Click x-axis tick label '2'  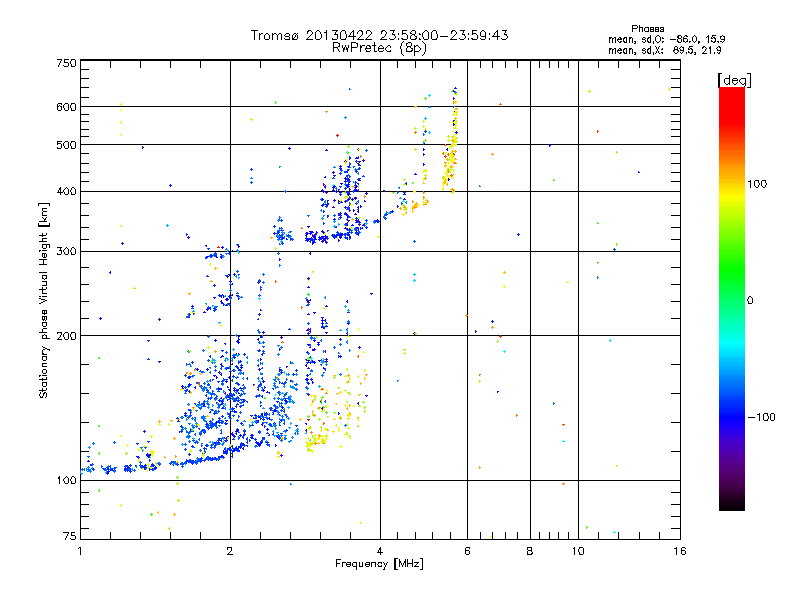coord(230,551)
